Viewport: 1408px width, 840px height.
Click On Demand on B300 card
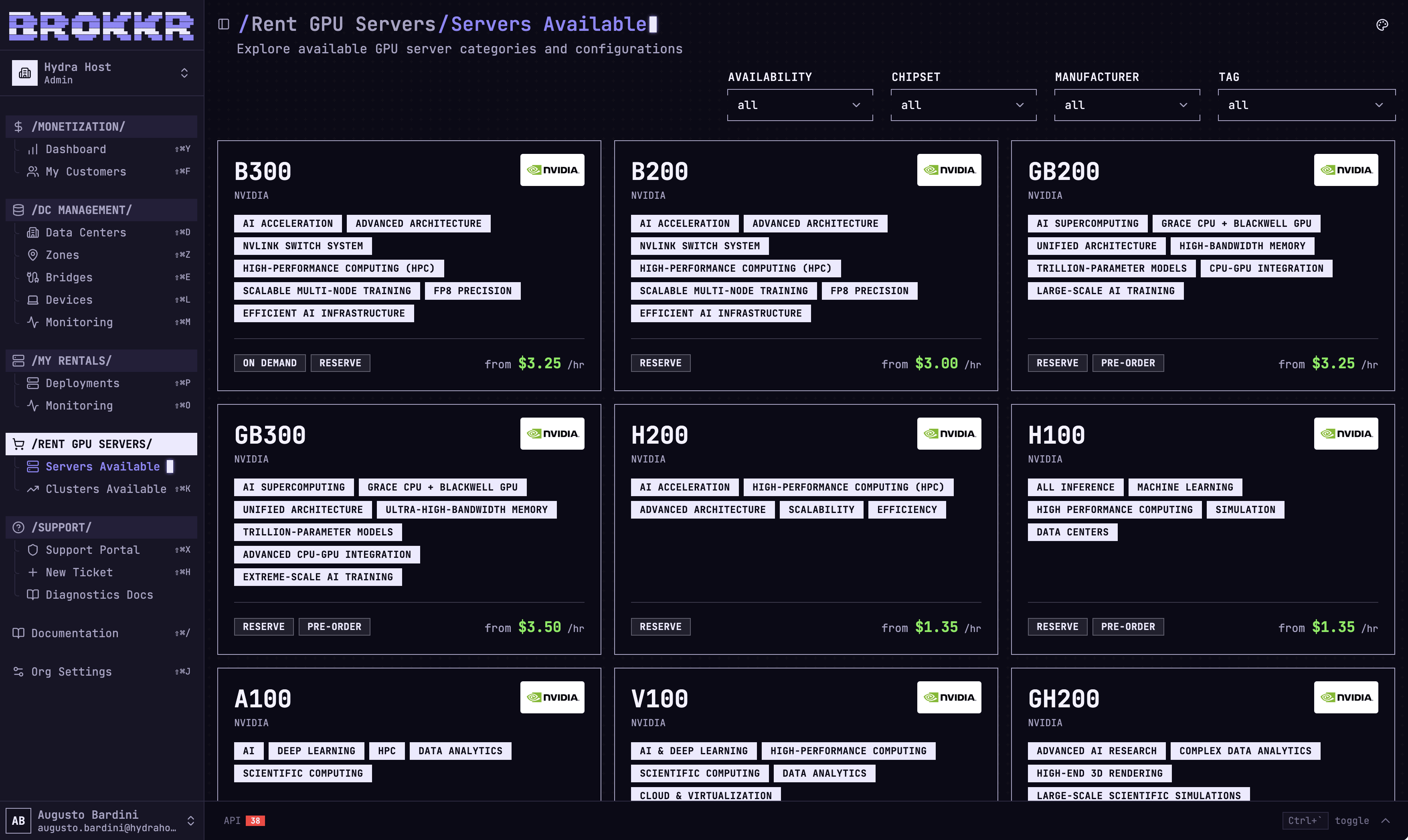pos(269,363)
